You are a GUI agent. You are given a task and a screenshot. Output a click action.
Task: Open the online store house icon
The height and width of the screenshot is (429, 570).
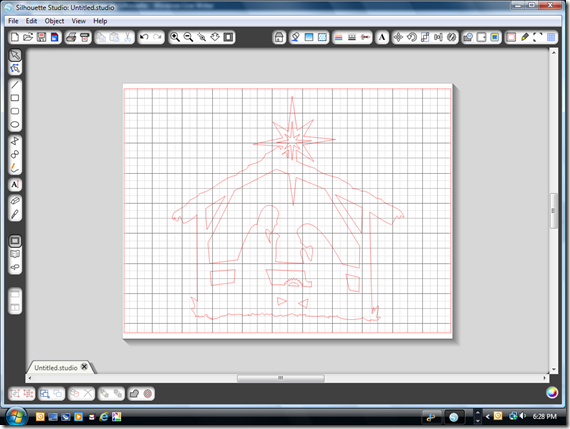[279, 37]
